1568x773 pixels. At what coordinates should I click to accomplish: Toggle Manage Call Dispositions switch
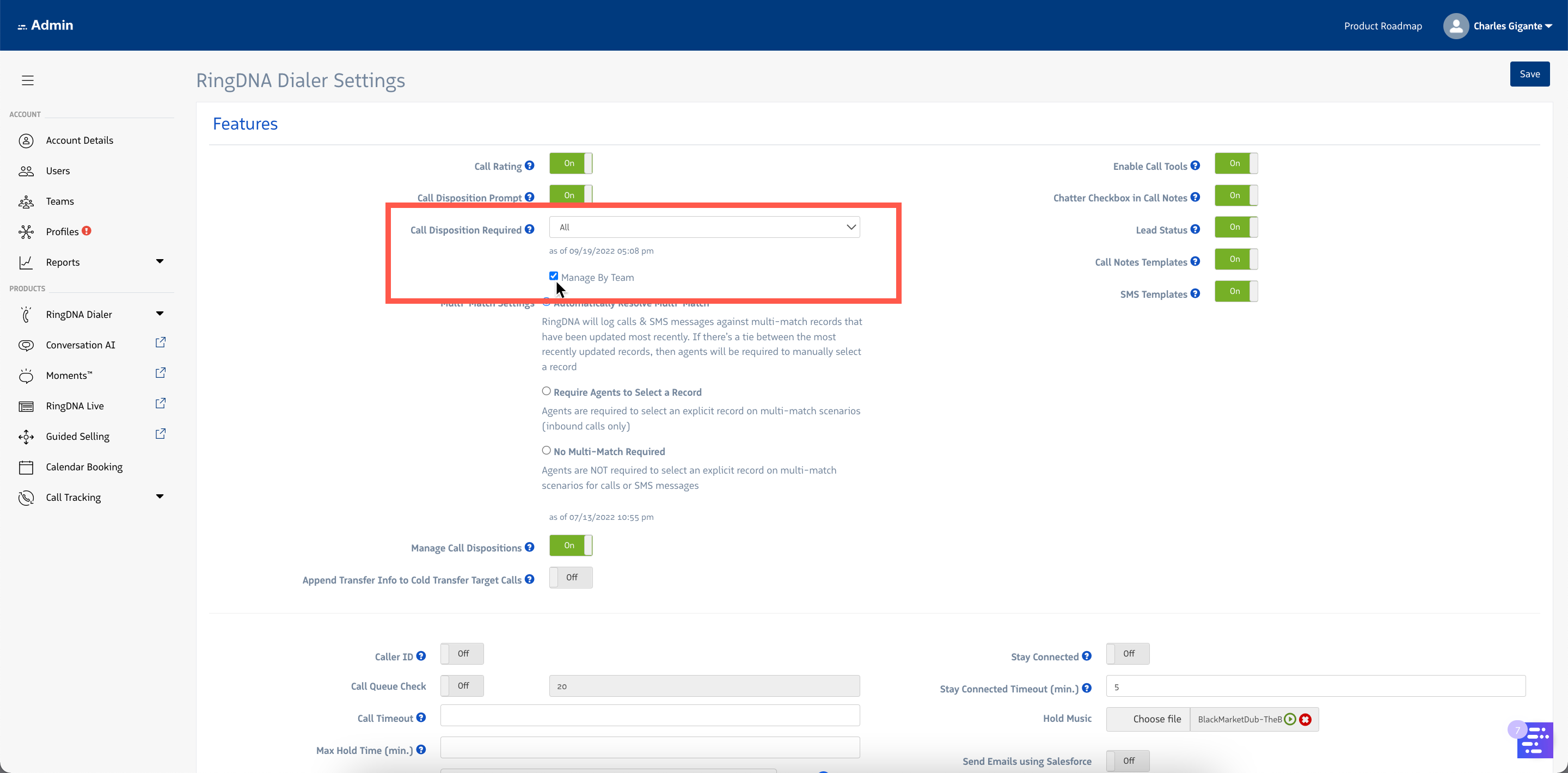(x=571, y=545)
